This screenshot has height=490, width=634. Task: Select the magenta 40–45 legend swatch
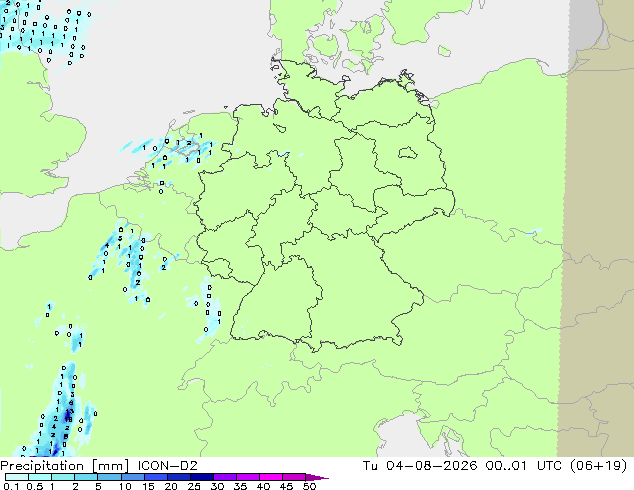coord(271,477)
